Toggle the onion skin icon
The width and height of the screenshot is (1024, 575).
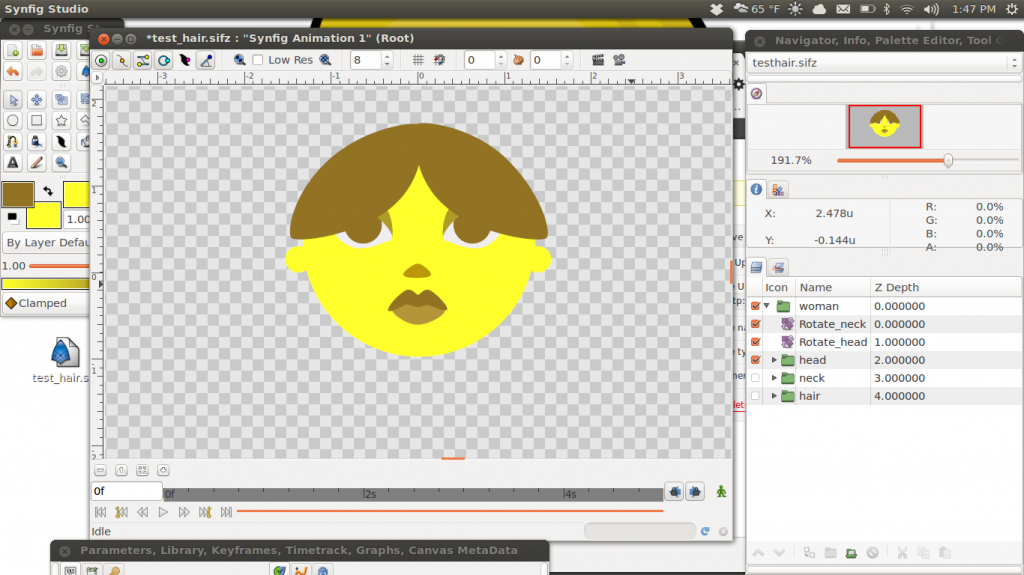tap(519, 60)
